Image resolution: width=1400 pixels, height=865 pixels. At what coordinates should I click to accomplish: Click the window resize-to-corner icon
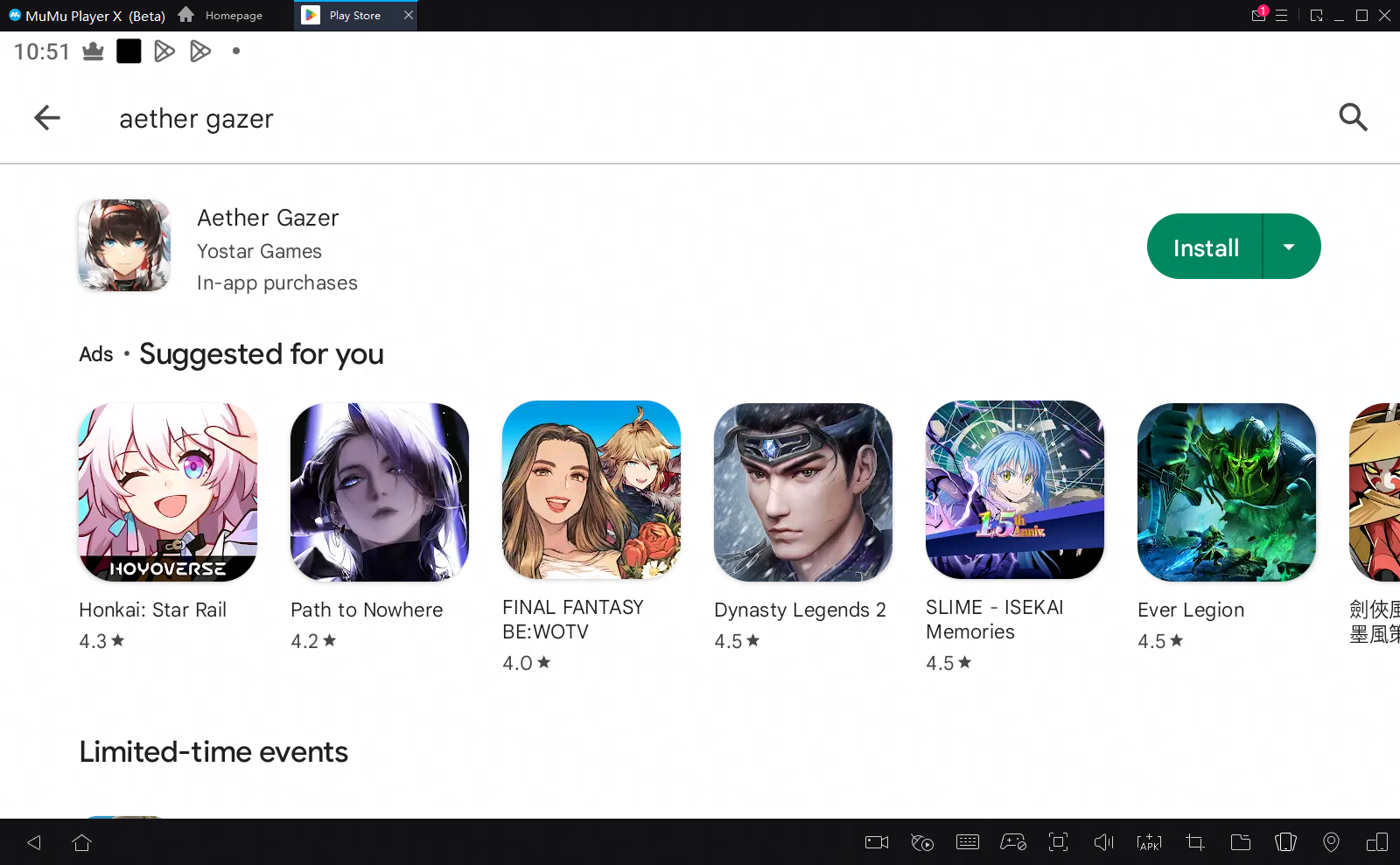tap(1316, 16)
